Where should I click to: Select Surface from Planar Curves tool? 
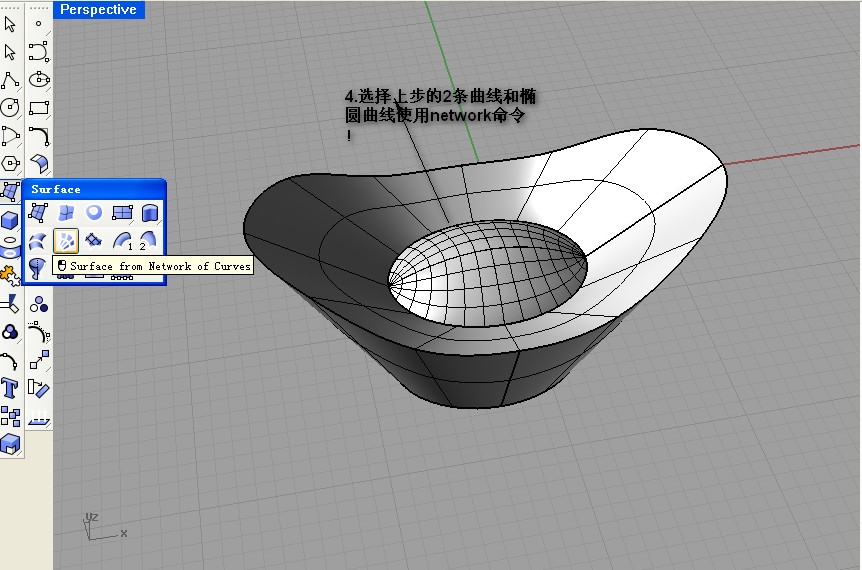click(94, 213)
